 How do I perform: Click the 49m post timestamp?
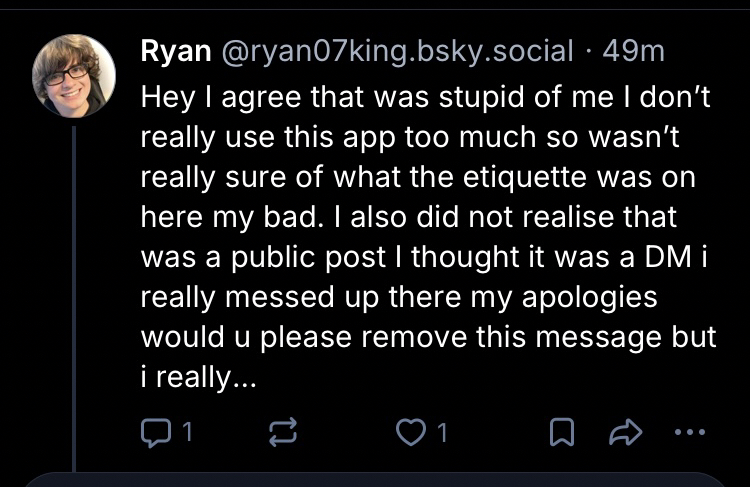point(634,51)
